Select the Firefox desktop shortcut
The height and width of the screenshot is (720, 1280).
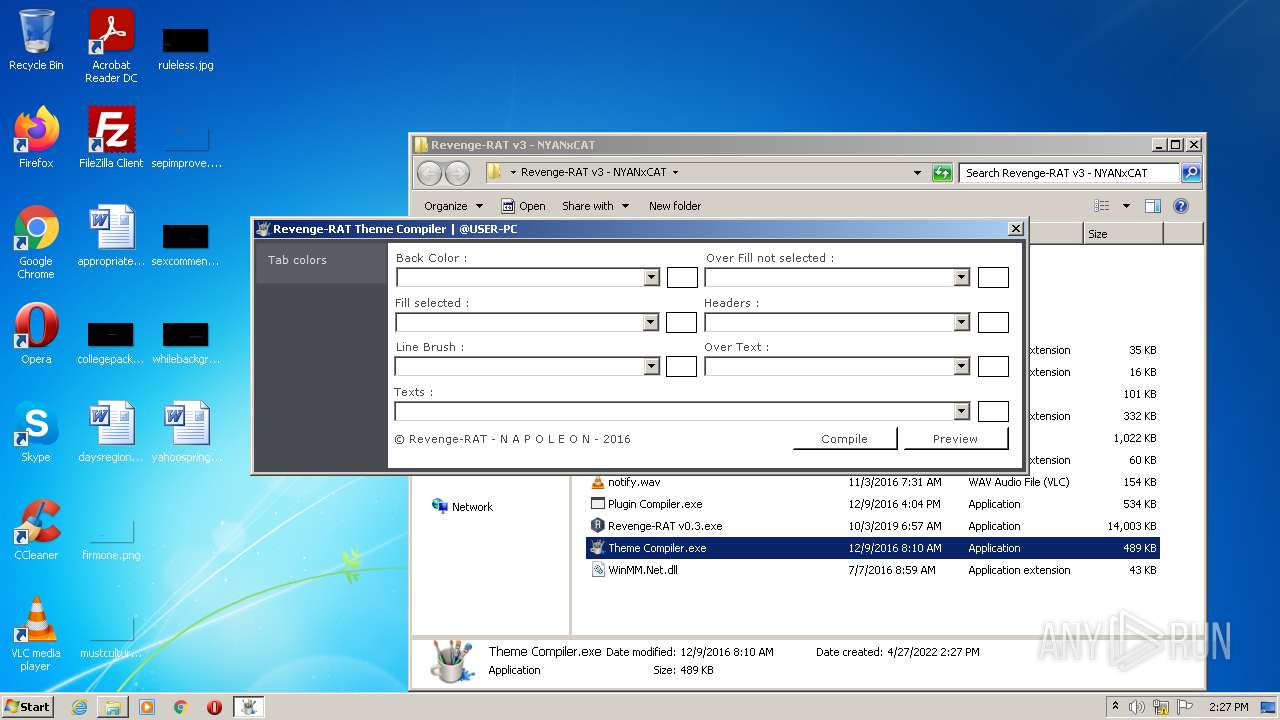point(36,137)
